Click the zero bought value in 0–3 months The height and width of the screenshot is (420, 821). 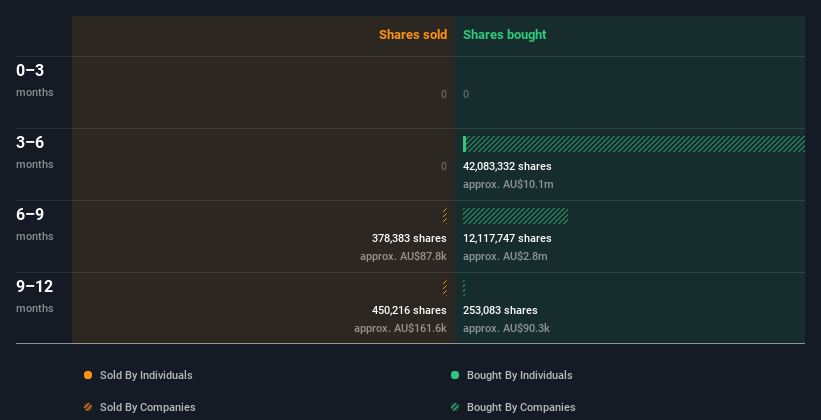[x=466, y=94]
